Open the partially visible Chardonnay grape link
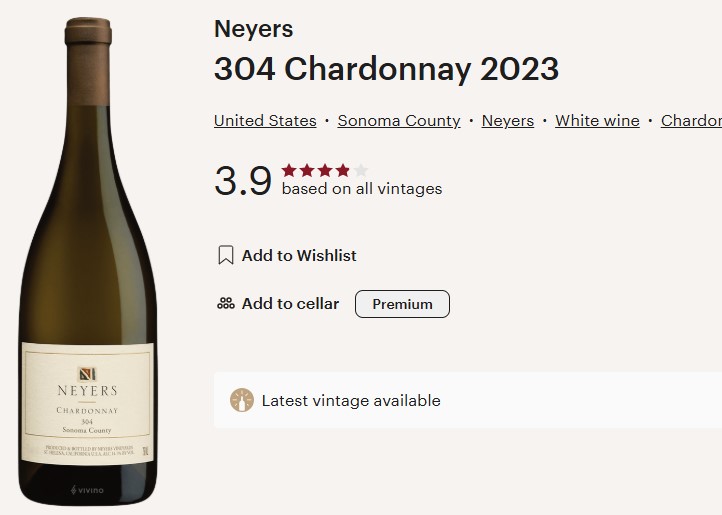Screen dimensions: 722x515 (691, 121)
